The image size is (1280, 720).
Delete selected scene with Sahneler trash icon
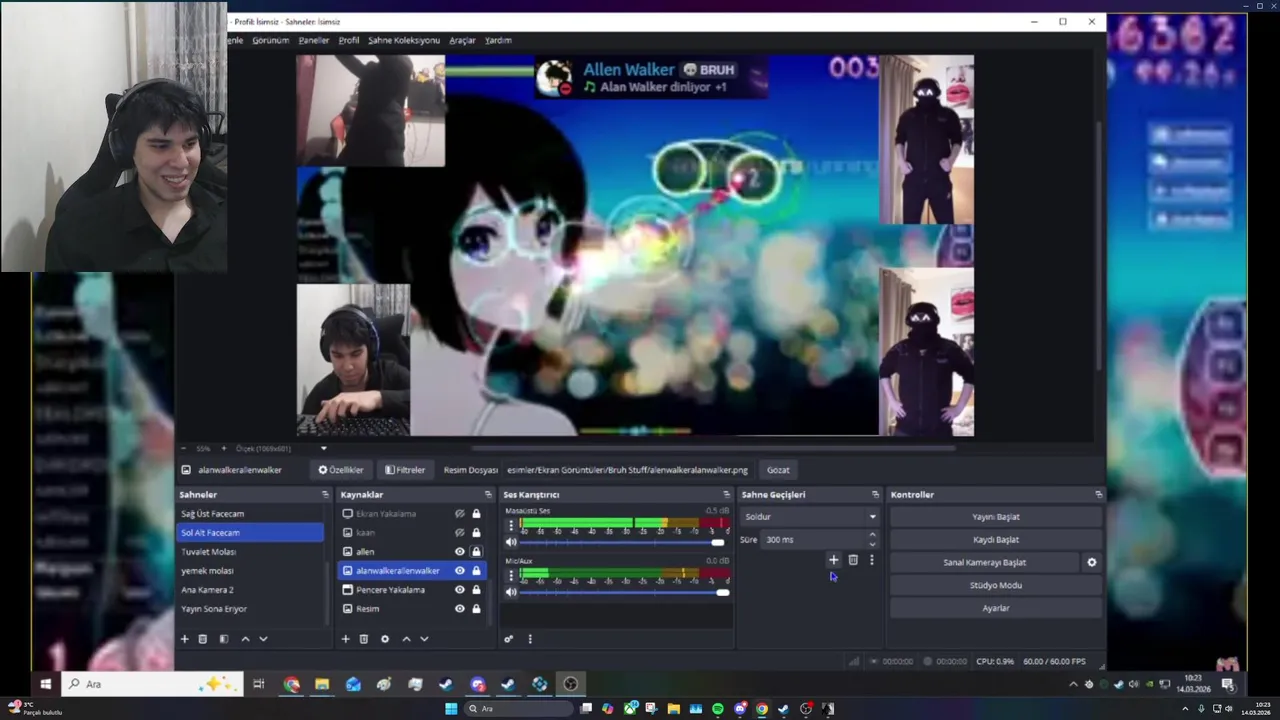(x=203, y=639)
